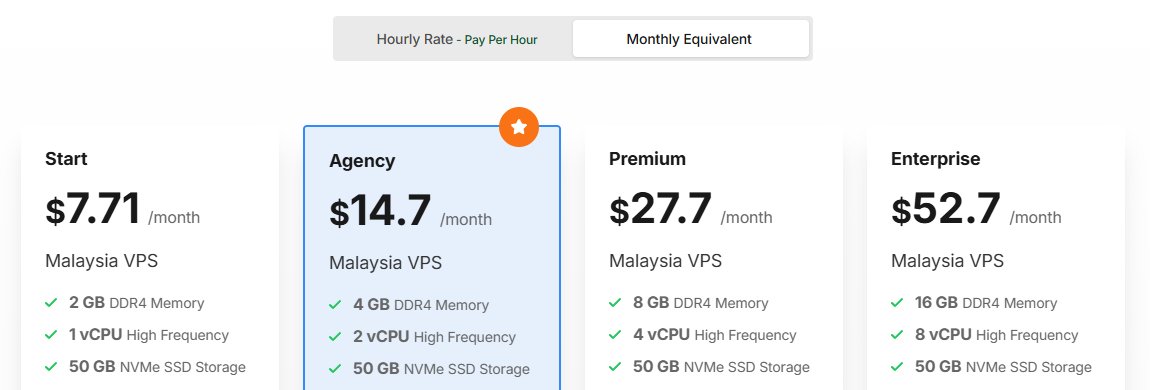The image size is (1150, 390).
Task: Click the $14.7 price
Action: 380,211
